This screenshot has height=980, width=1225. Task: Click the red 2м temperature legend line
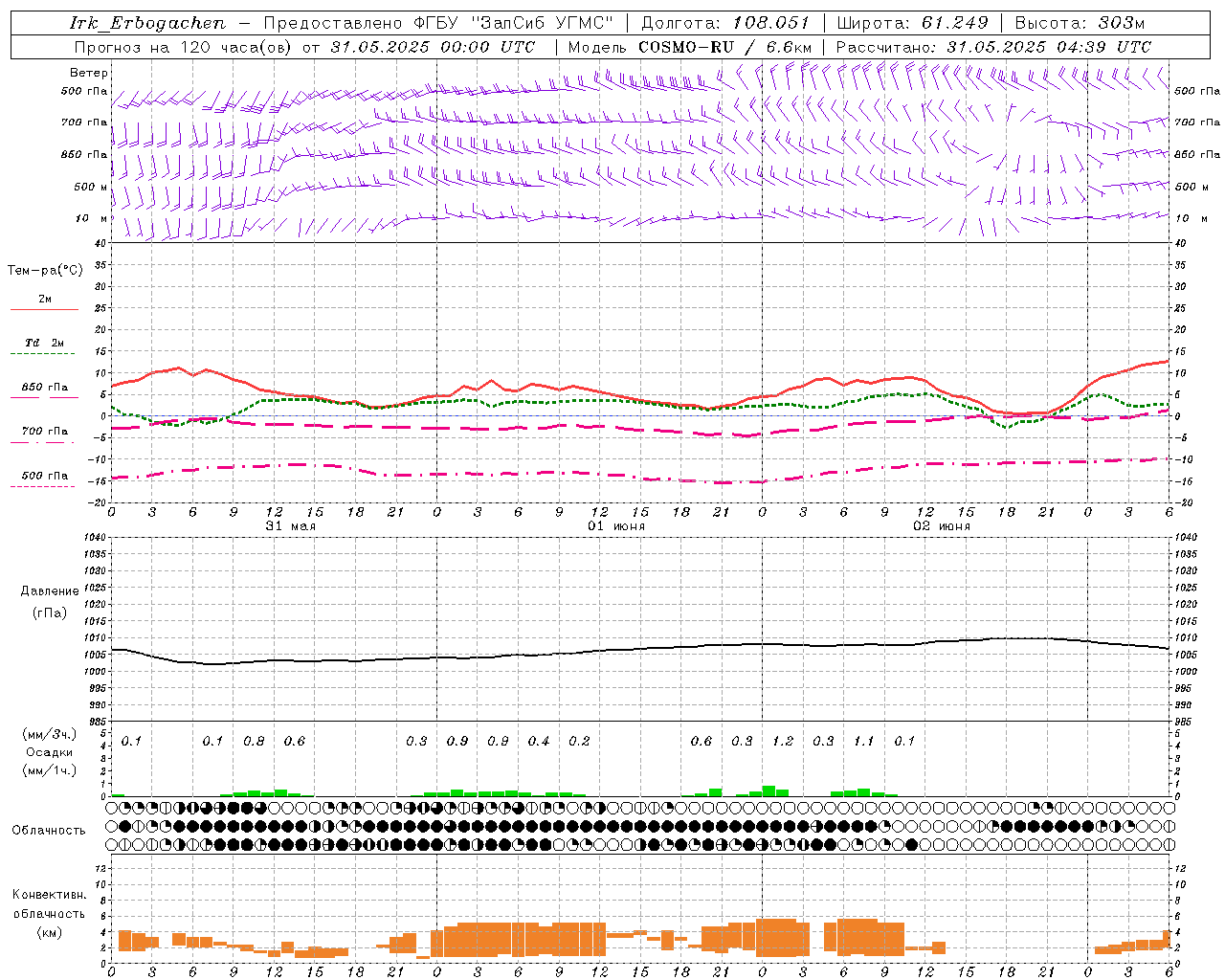tap(44, 309)
